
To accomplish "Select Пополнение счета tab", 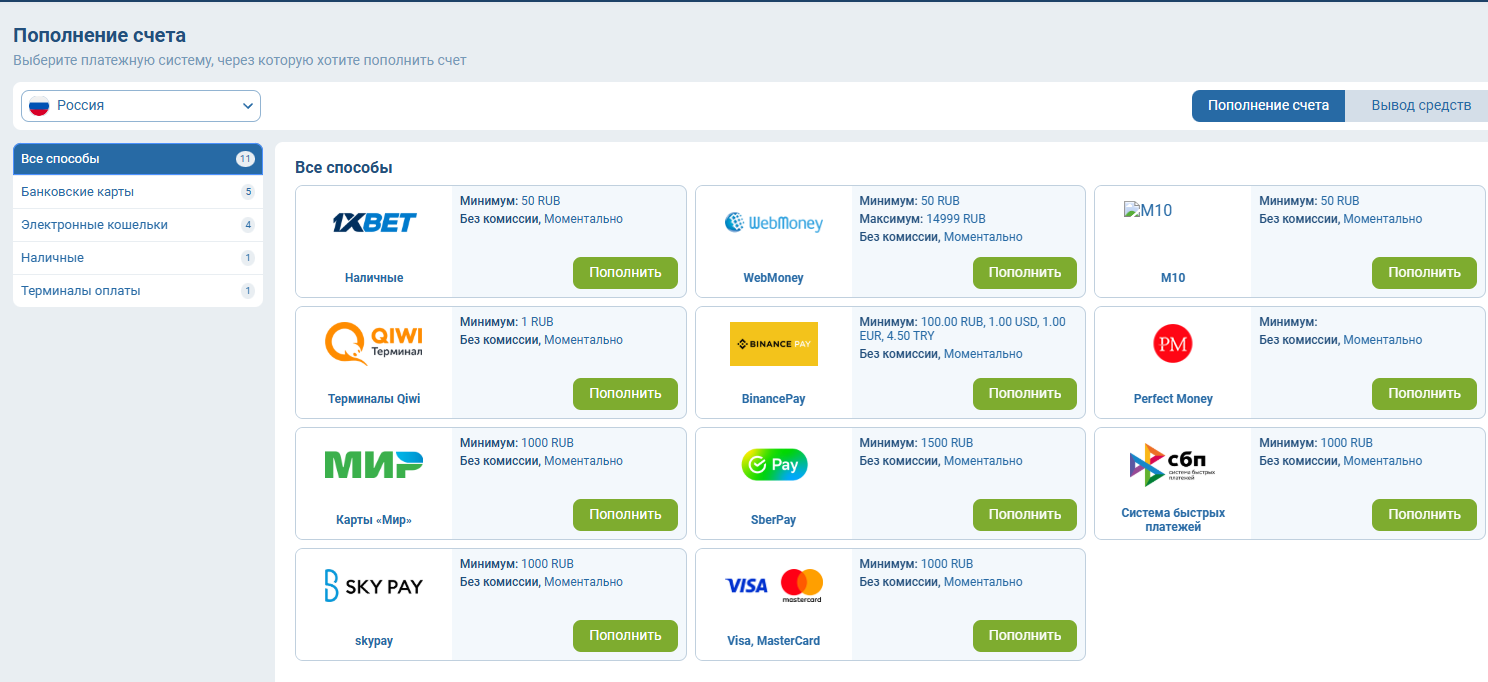I will [x=1268, y=106].
